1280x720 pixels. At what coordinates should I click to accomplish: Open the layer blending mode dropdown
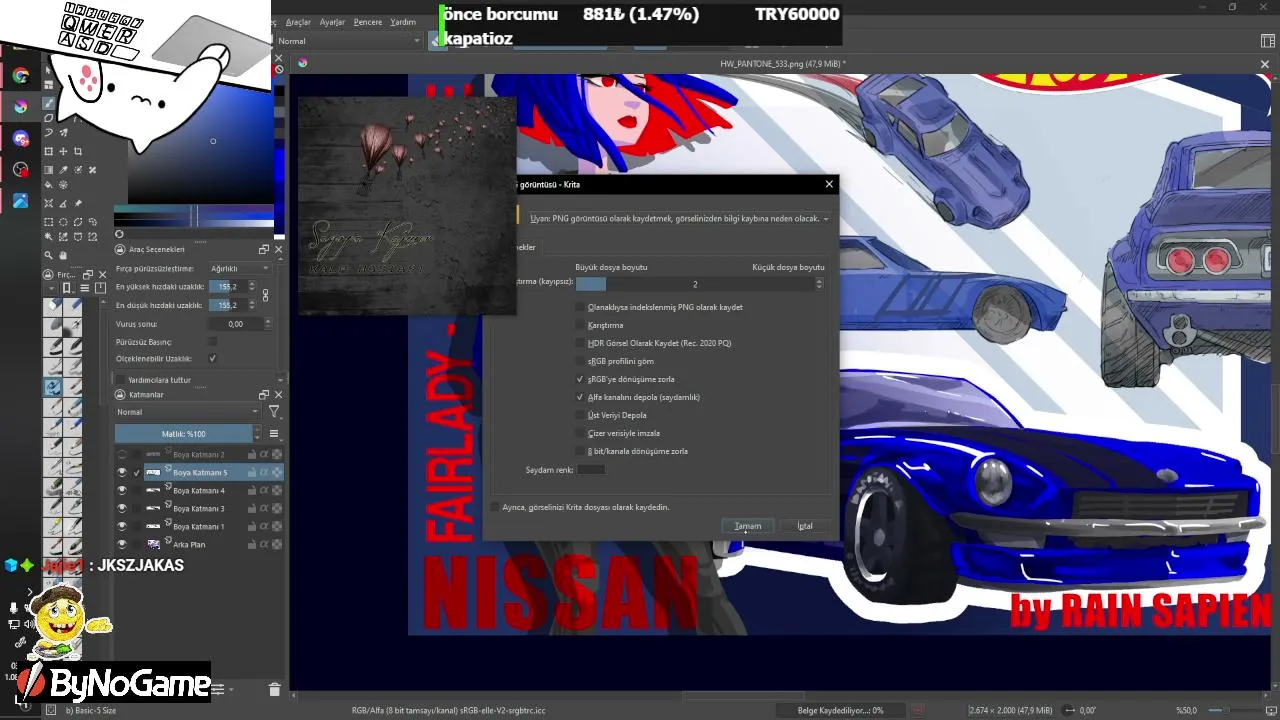tap(188, 412)
